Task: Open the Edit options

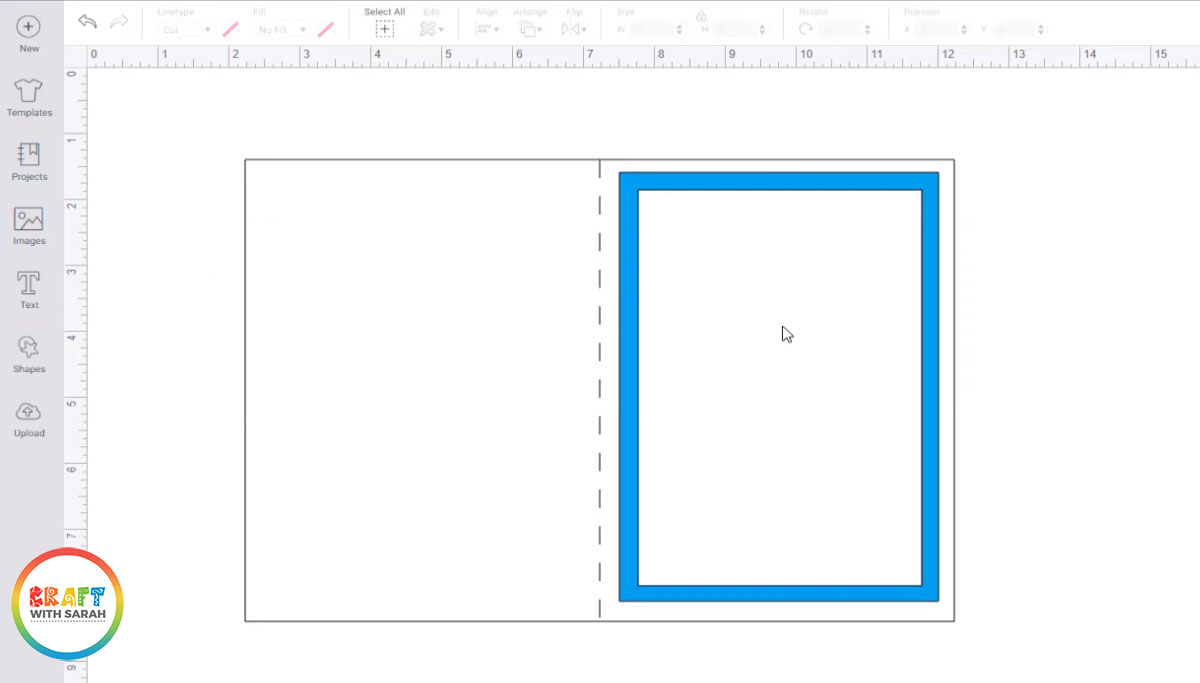Action: pos(430,29)
